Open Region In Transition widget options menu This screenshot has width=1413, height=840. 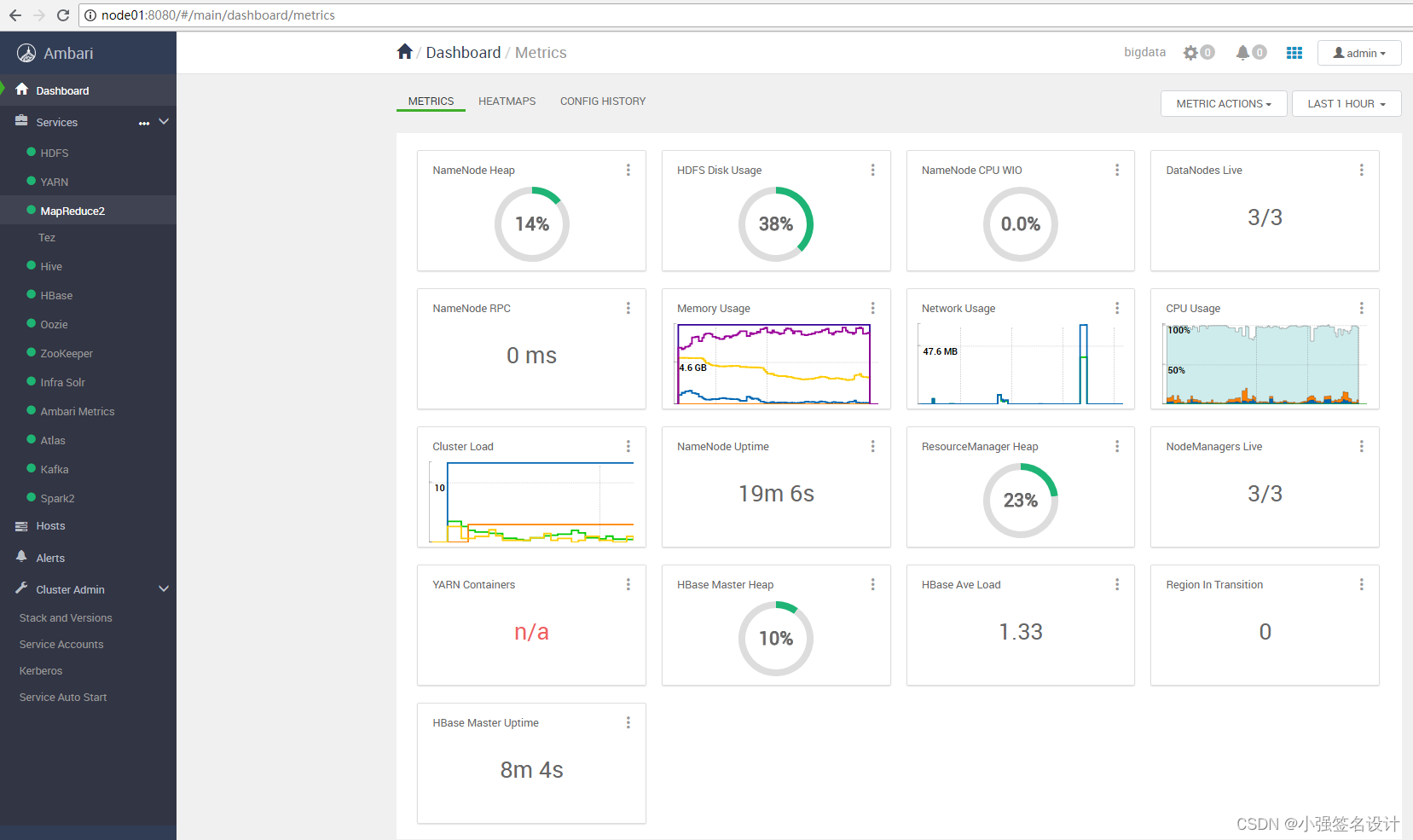click(x=1362, y=584)
